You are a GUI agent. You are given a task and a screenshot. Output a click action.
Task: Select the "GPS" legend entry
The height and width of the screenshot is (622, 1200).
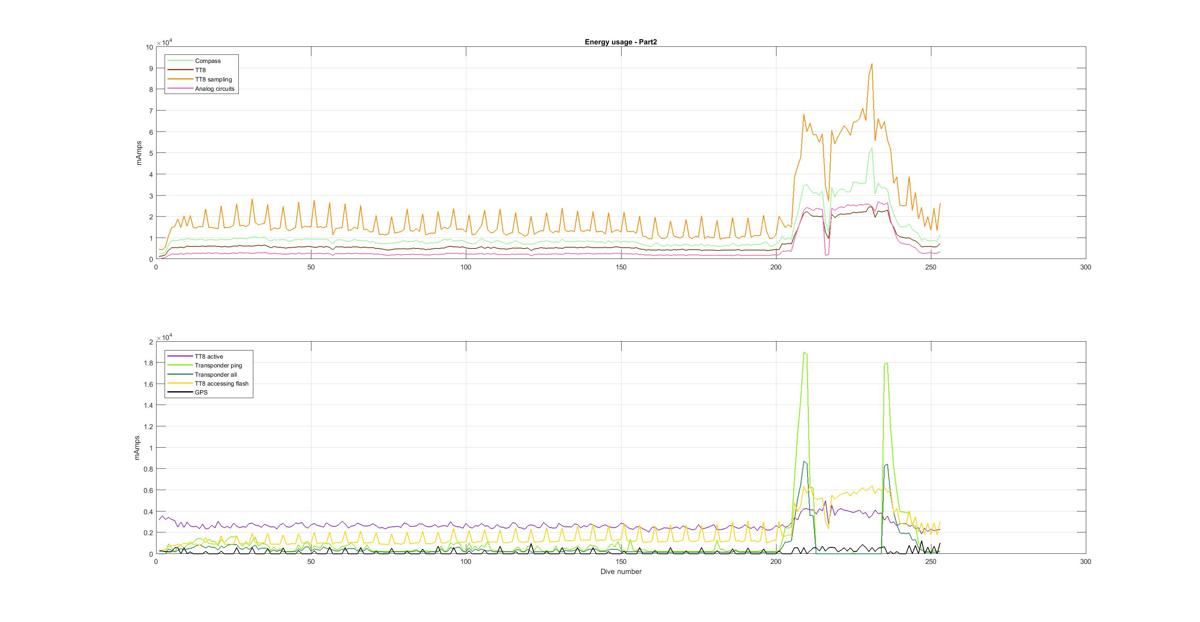[x=190, y=392]
